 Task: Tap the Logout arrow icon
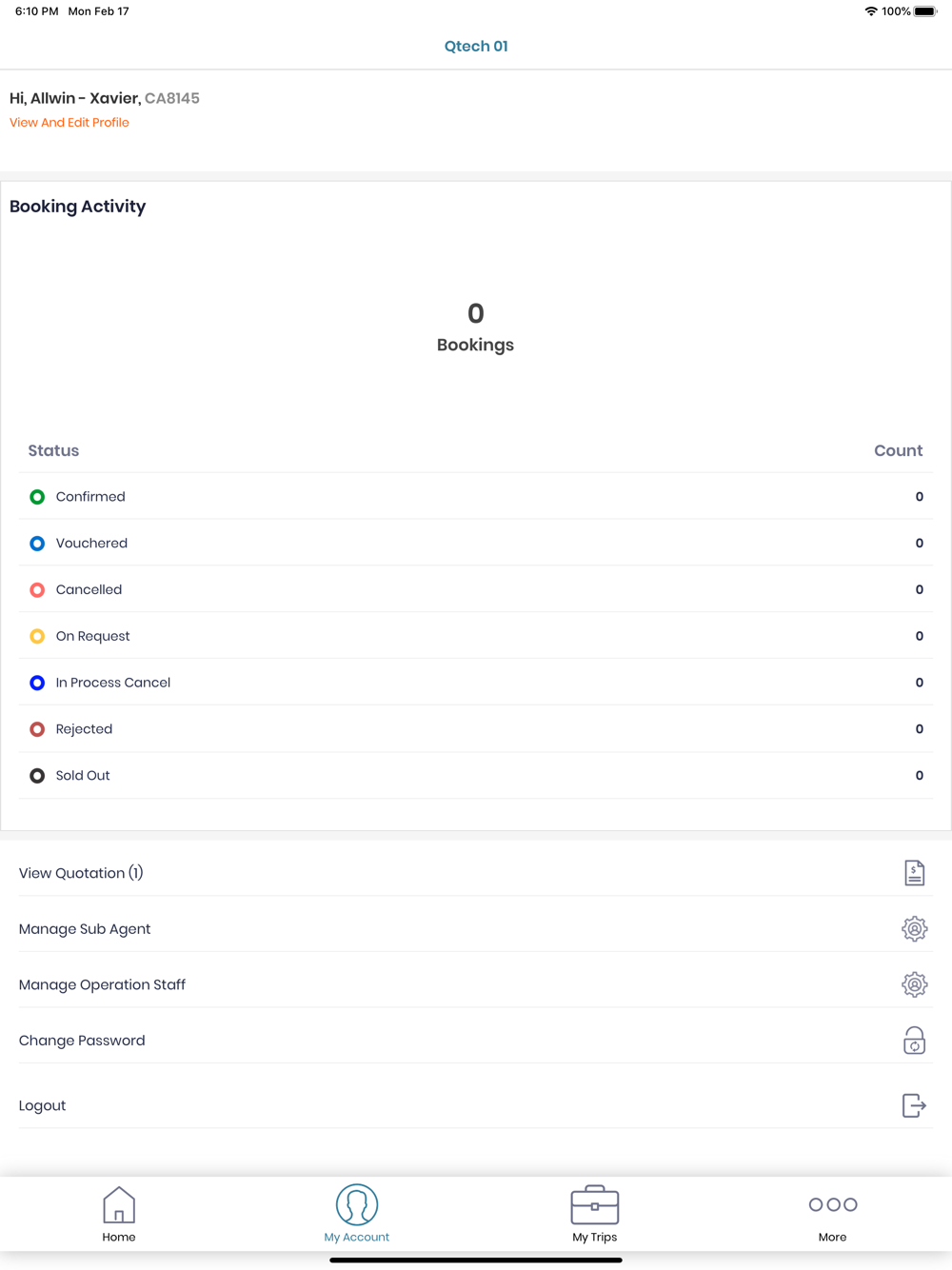pos(914,1105)
